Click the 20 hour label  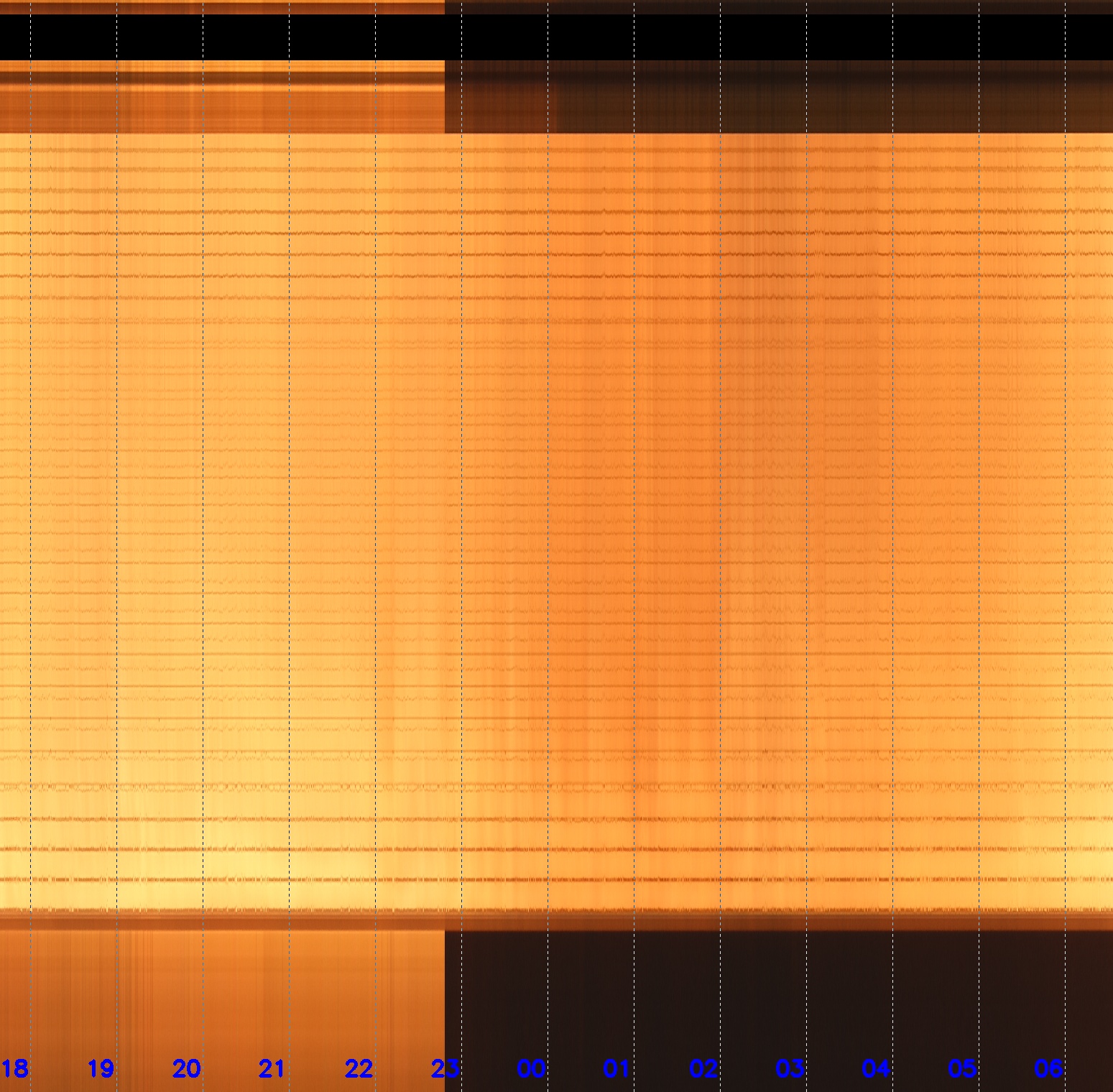187,1069
